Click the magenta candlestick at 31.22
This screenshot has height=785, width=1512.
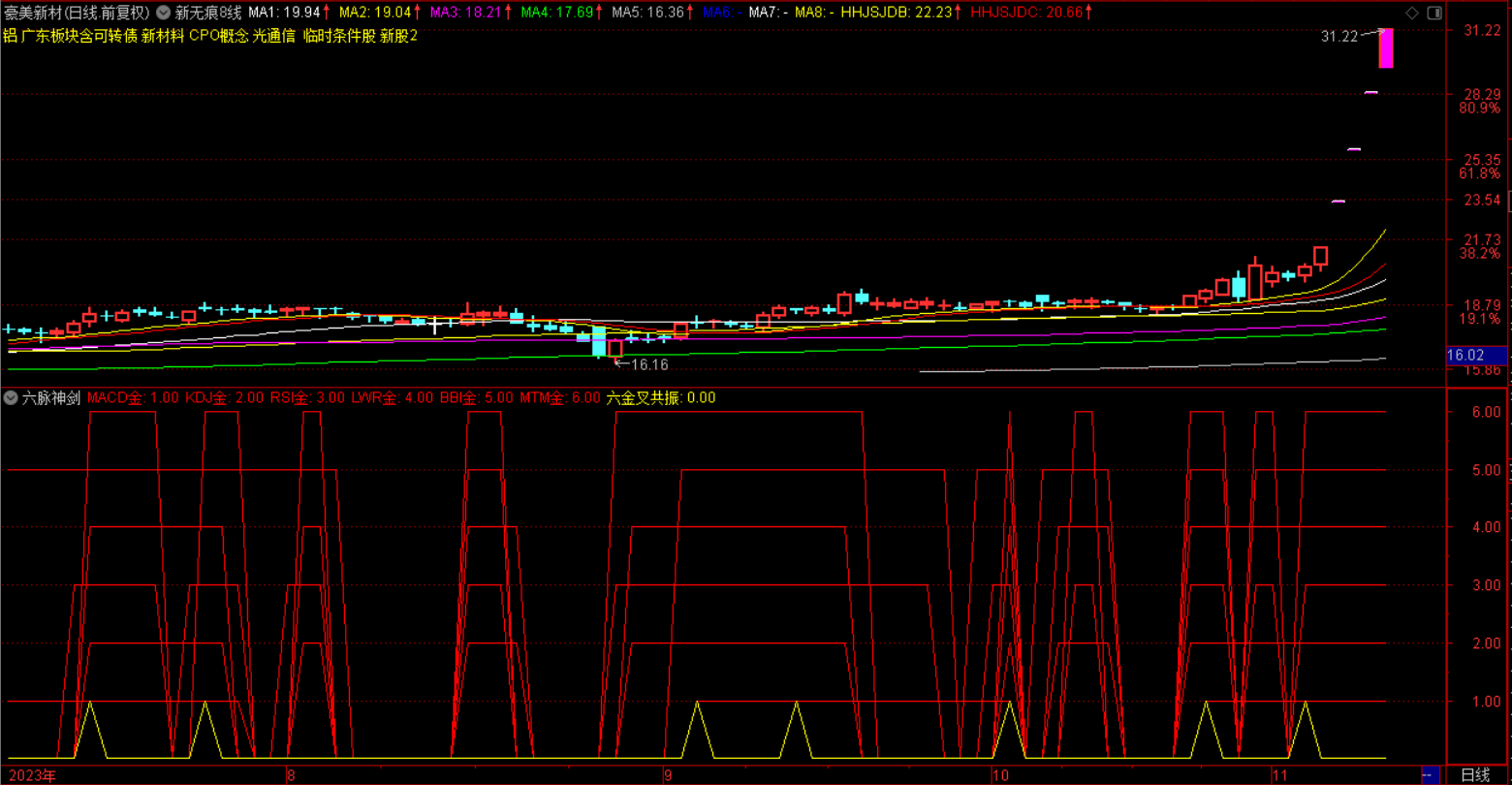click(1386, 48)
